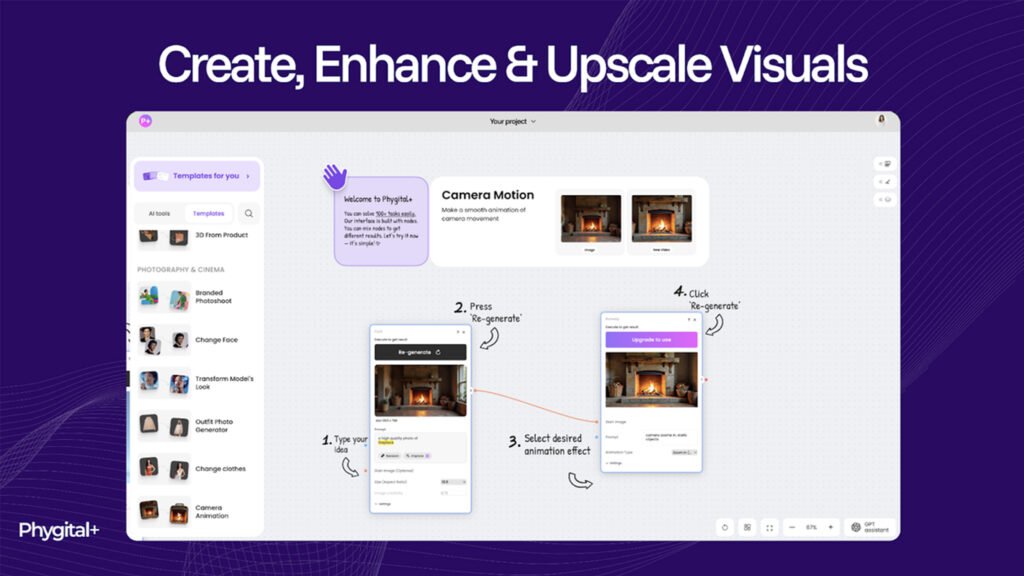Open the Animation Type dropdown

[x=685, y=452]
